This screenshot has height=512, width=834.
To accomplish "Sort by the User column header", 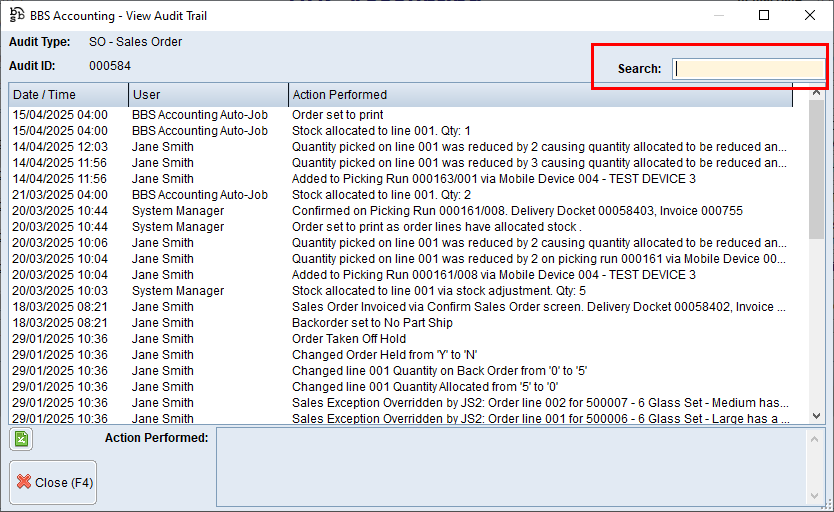I will pyautogui.click(x=208, y=95).
